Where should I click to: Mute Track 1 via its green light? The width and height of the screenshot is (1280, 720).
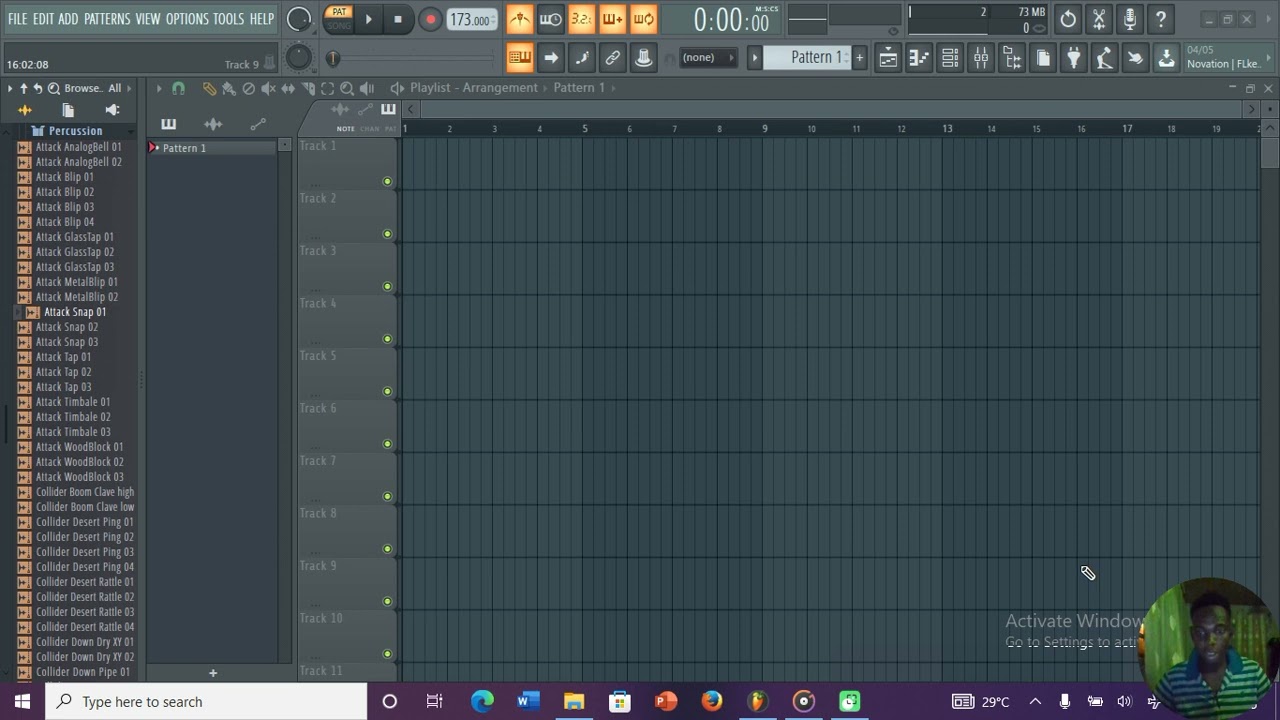387,181
